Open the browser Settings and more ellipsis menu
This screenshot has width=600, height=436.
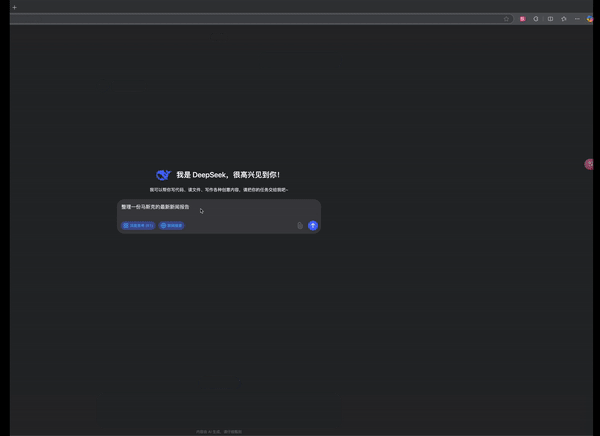point(577,19)
